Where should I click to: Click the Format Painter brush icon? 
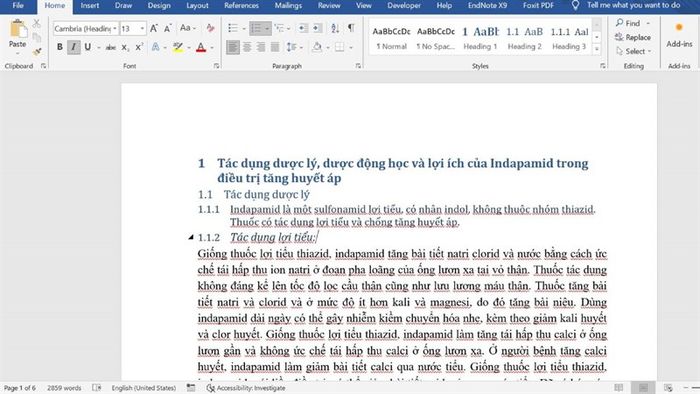(x=37, y=52)
